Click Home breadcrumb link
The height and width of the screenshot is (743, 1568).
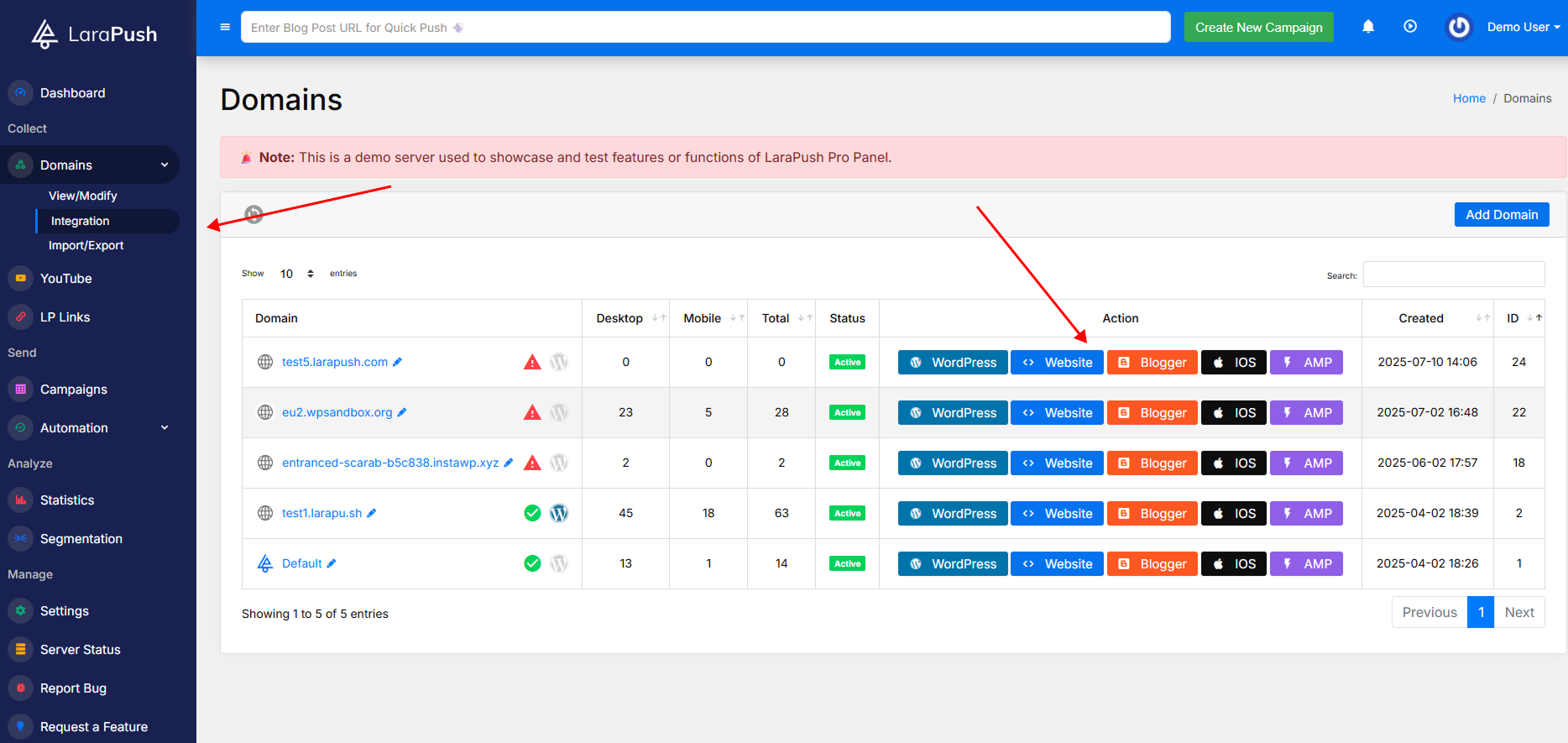(1469, 98)
